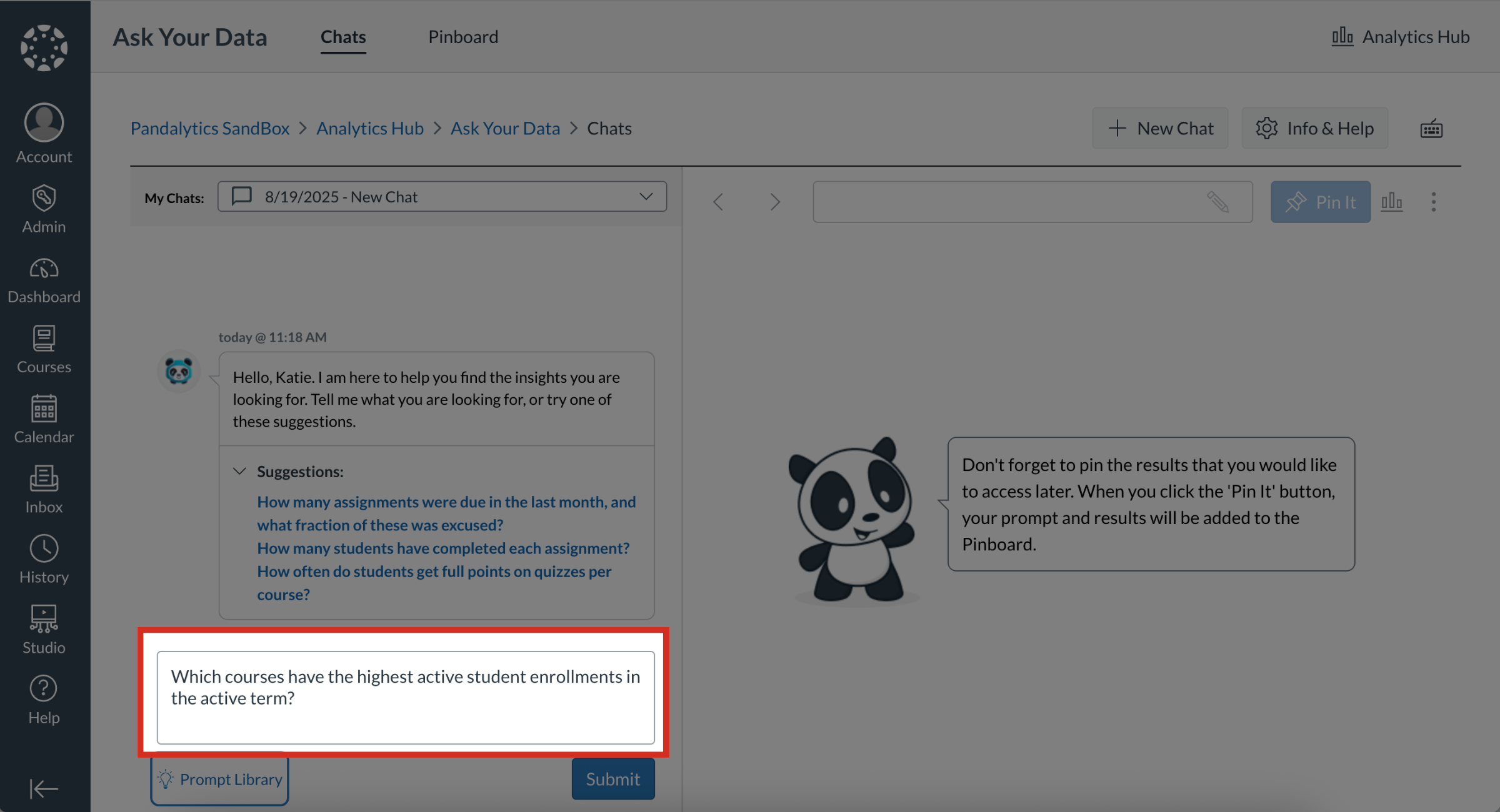Select suggestion about assignments due last month
The width and height of the screenshot is (1500, 812).
click(446, 513)
